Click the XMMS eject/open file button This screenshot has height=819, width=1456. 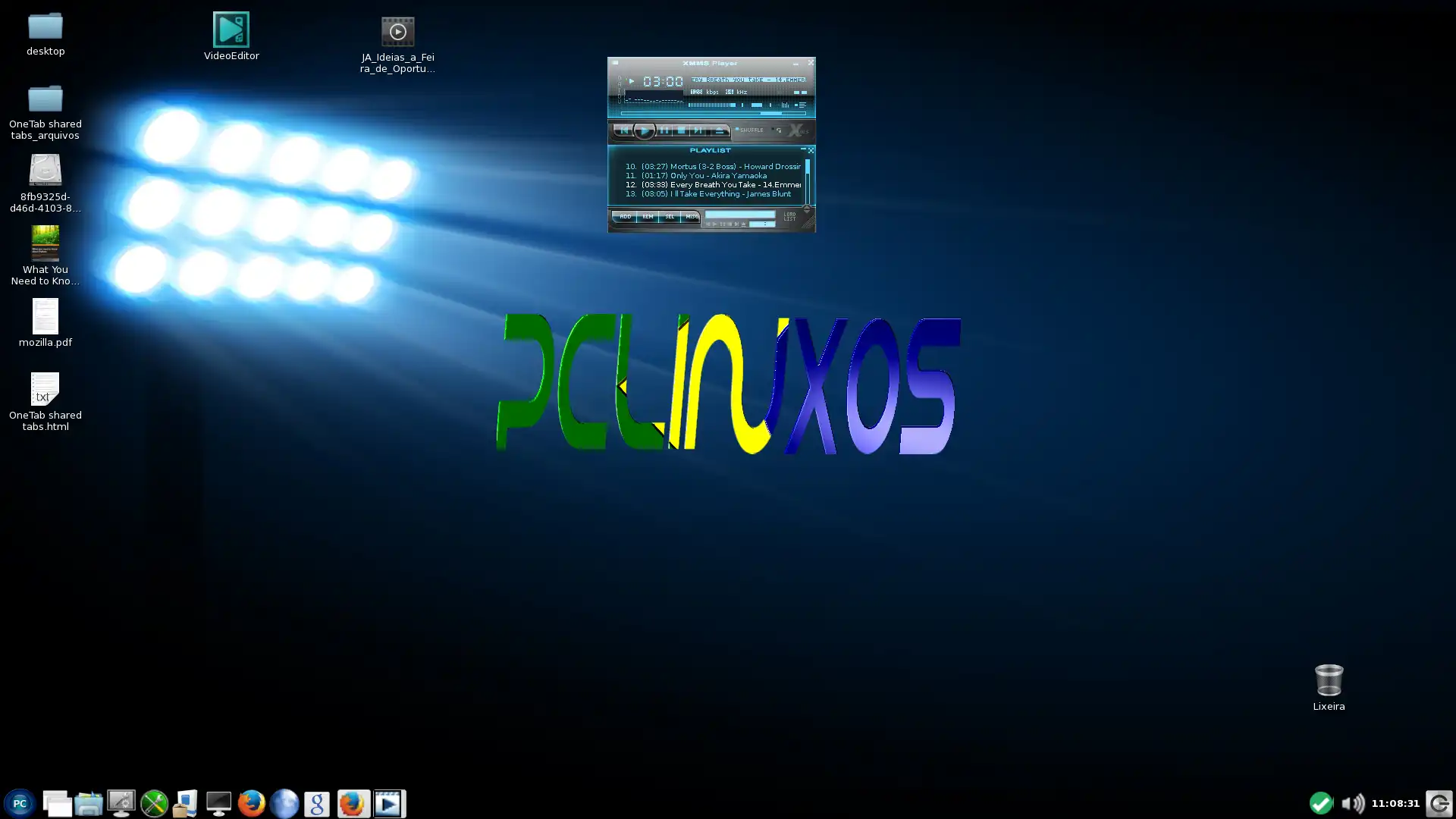click(x=720, y=130)
